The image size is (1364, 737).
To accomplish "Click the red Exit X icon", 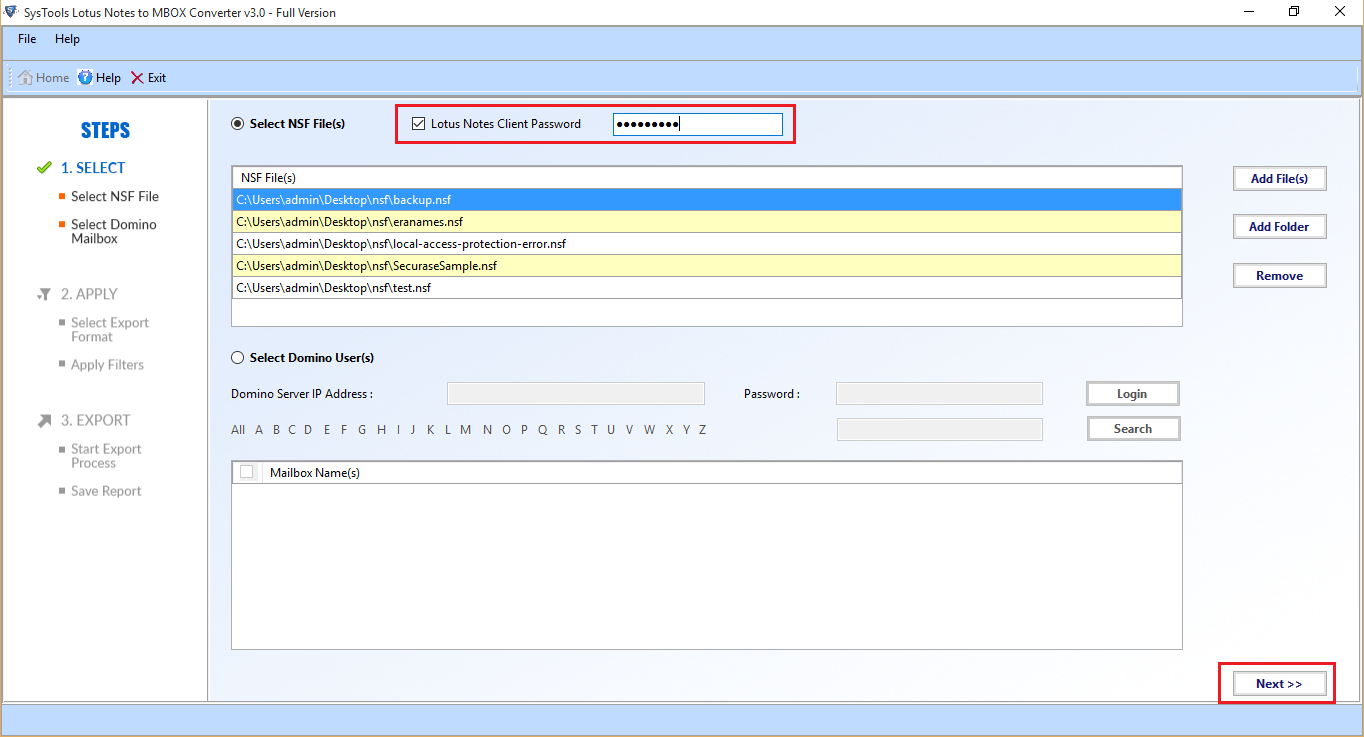I will 137,78.
